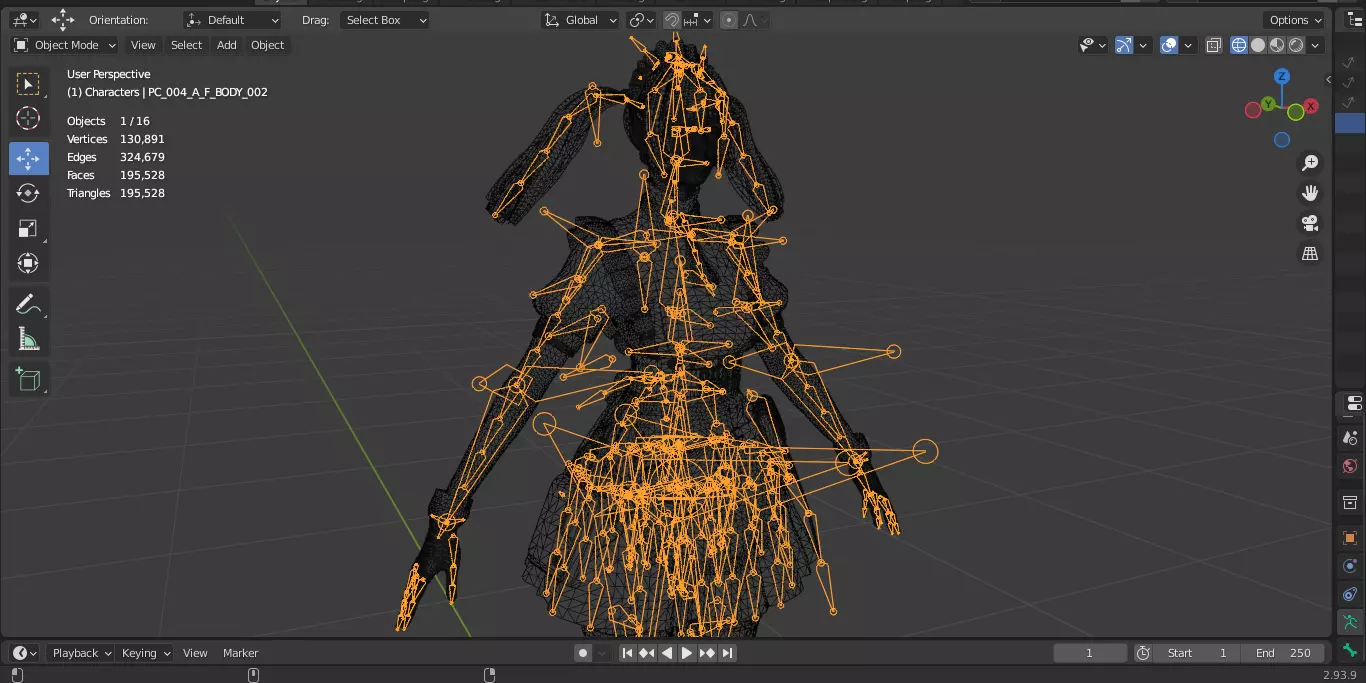Jump to start frame button
The image size is (1366, 683).
[x=627, y=653]
